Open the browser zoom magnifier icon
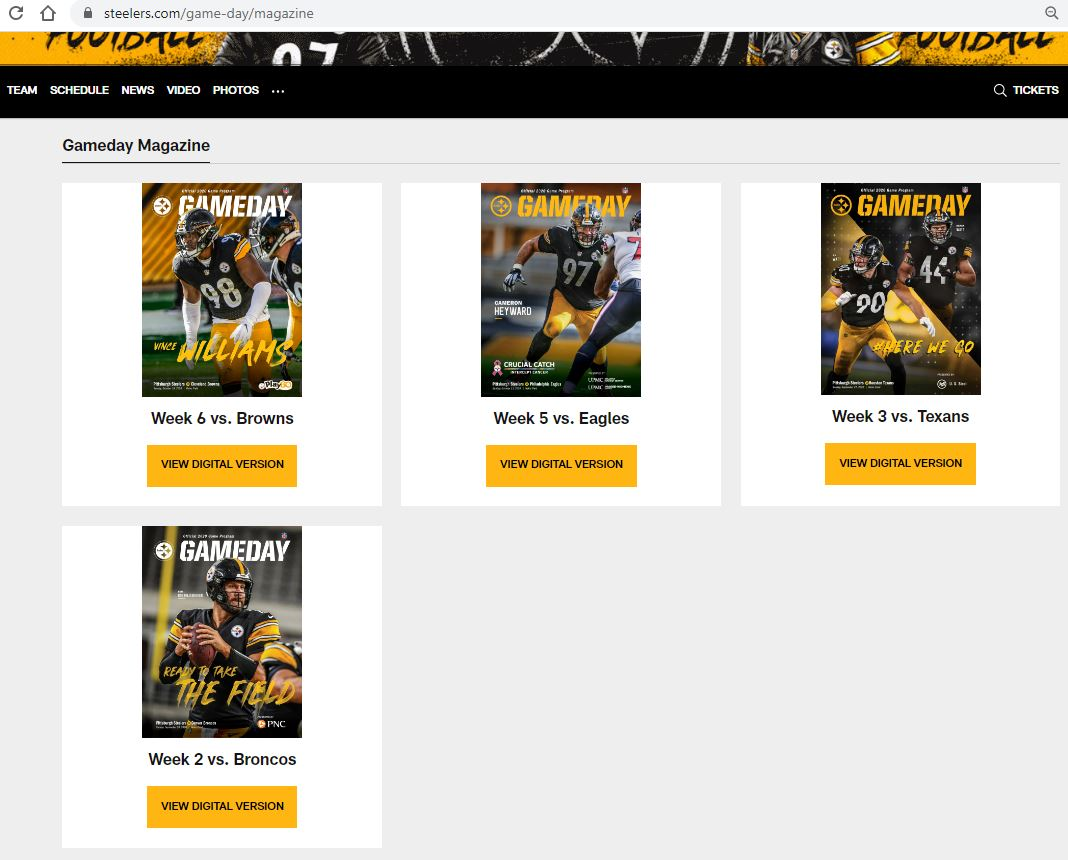The width and height of the screenshot is (1068, 860). point(1052,13)
